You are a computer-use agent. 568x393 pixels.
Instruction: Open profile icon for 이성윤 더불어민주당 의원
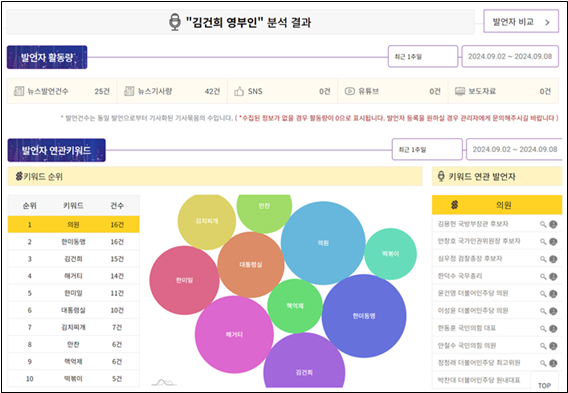point(553,311)
